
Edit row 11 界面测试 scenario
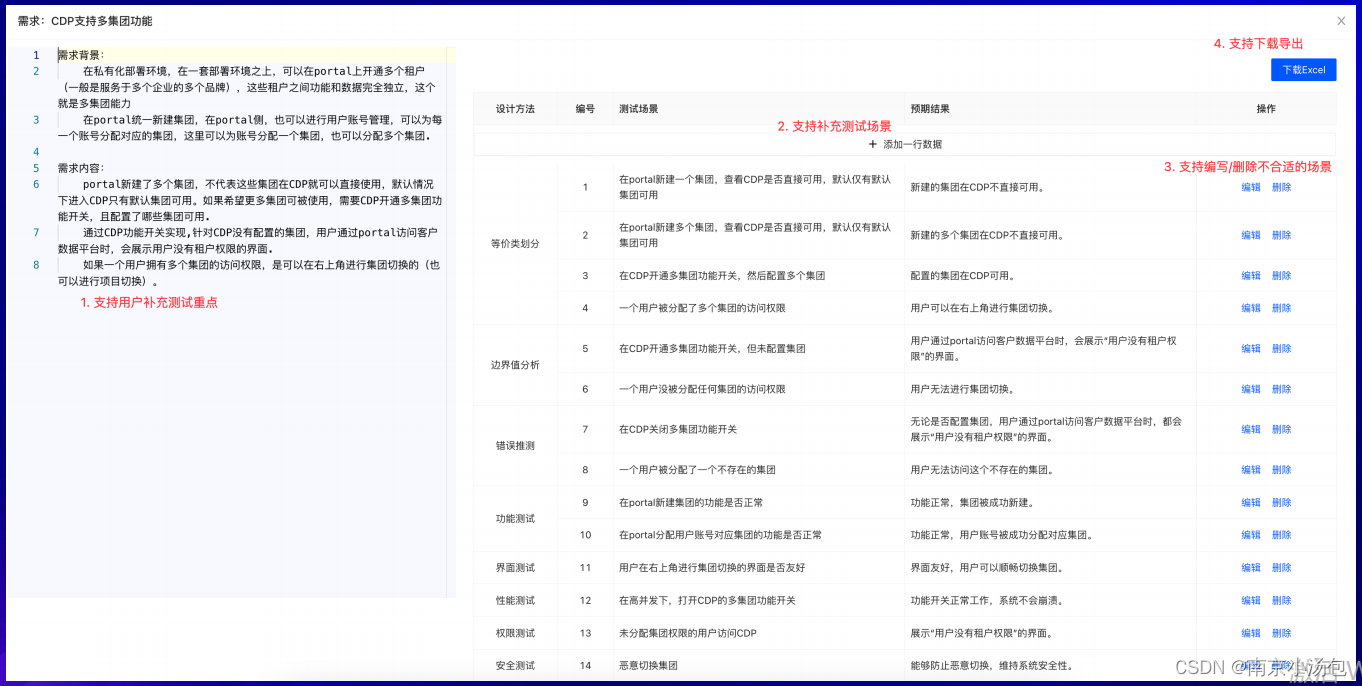pos(1250,568)
